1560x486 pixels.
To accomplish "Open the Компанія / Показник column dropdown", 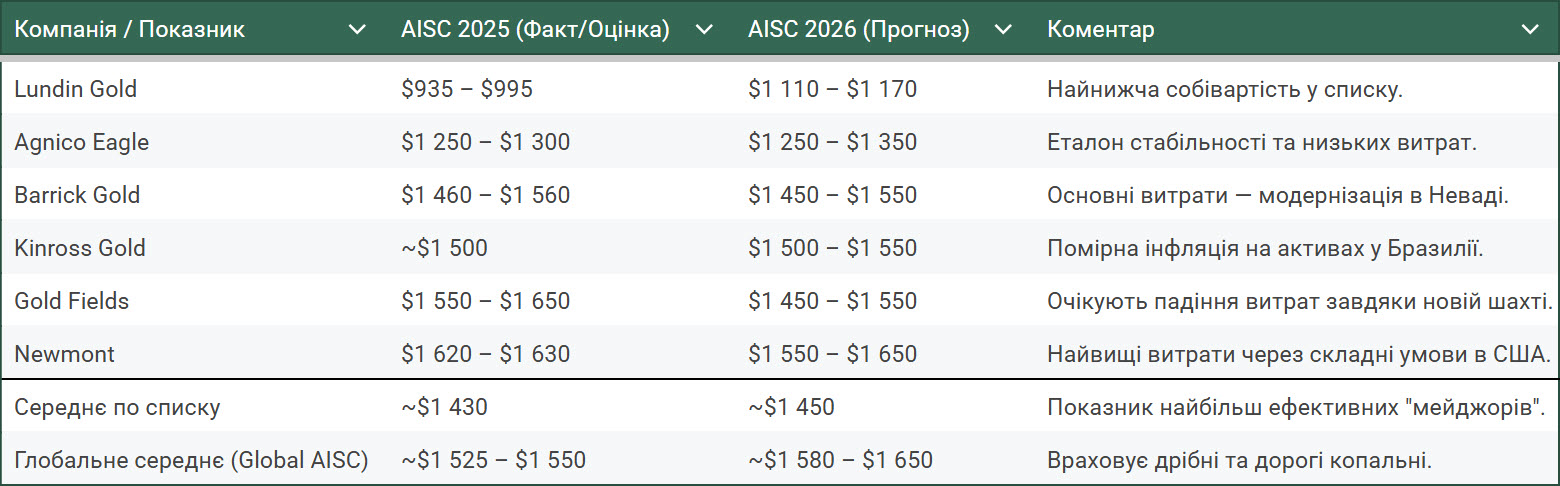I will 357,30.
